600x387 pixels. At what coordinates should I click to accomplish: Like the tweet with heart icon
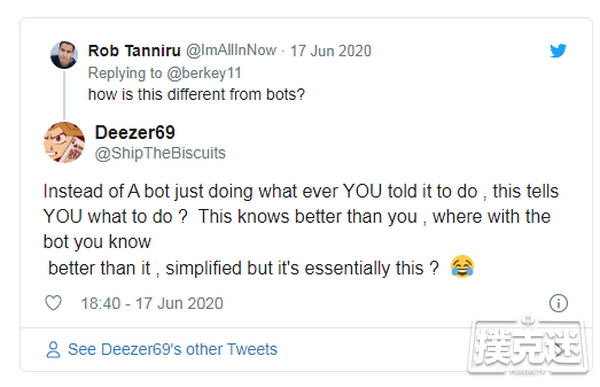tap(53, 303)
